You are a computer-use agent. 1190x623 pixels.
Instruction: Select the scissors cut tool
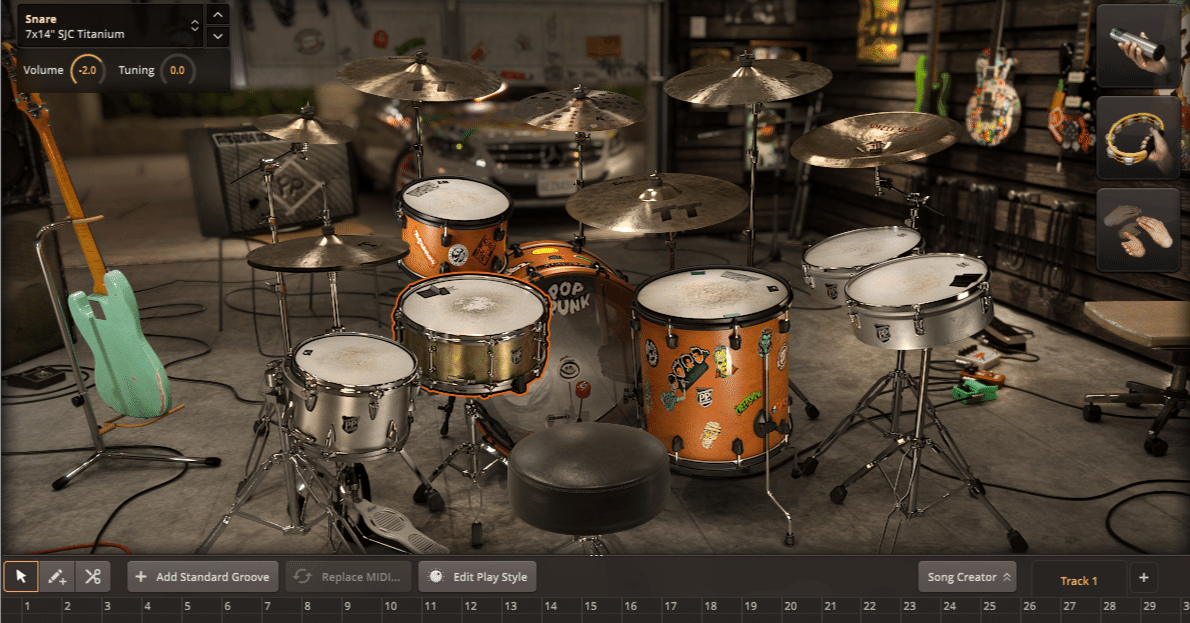(x=93, y=577)
